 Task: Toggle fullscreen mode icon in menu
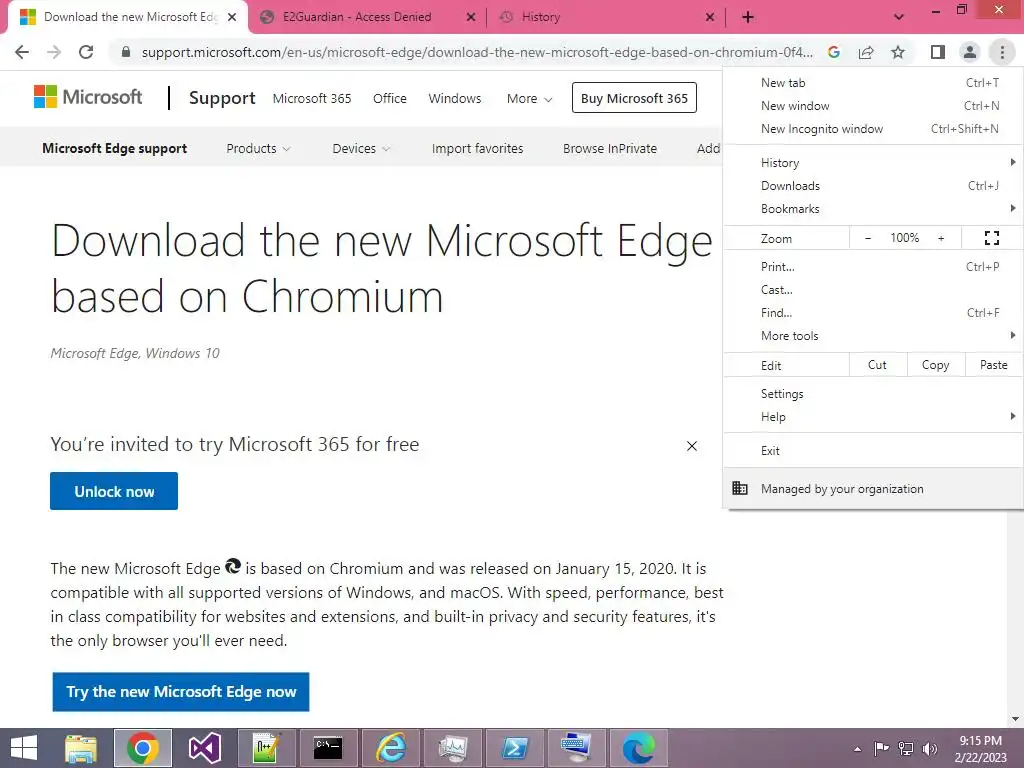click(x=991, y=238)
